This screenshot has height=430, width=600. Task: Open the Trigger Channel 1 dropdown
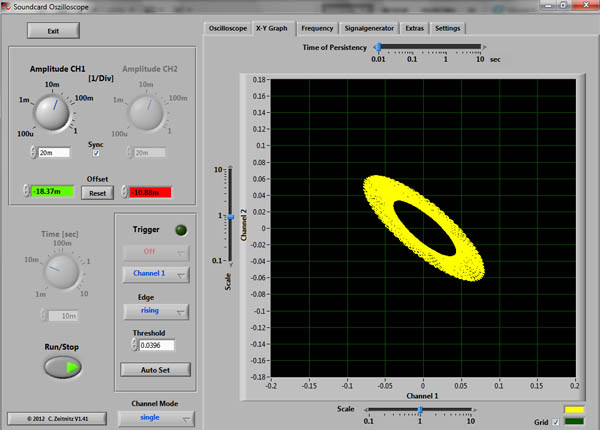click(153, 274)
